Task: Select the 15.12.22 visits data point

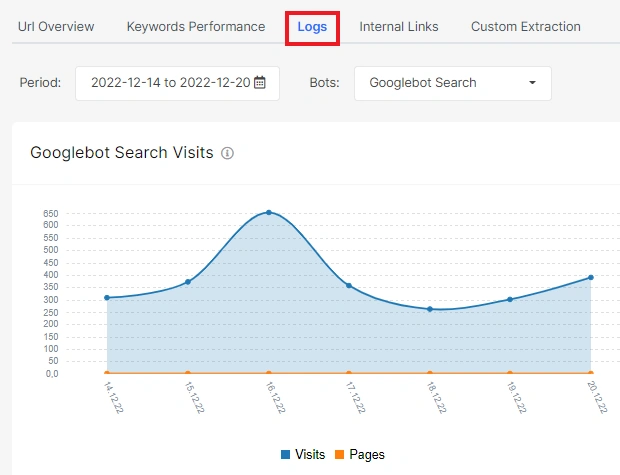Action: [x=188, y=282]
